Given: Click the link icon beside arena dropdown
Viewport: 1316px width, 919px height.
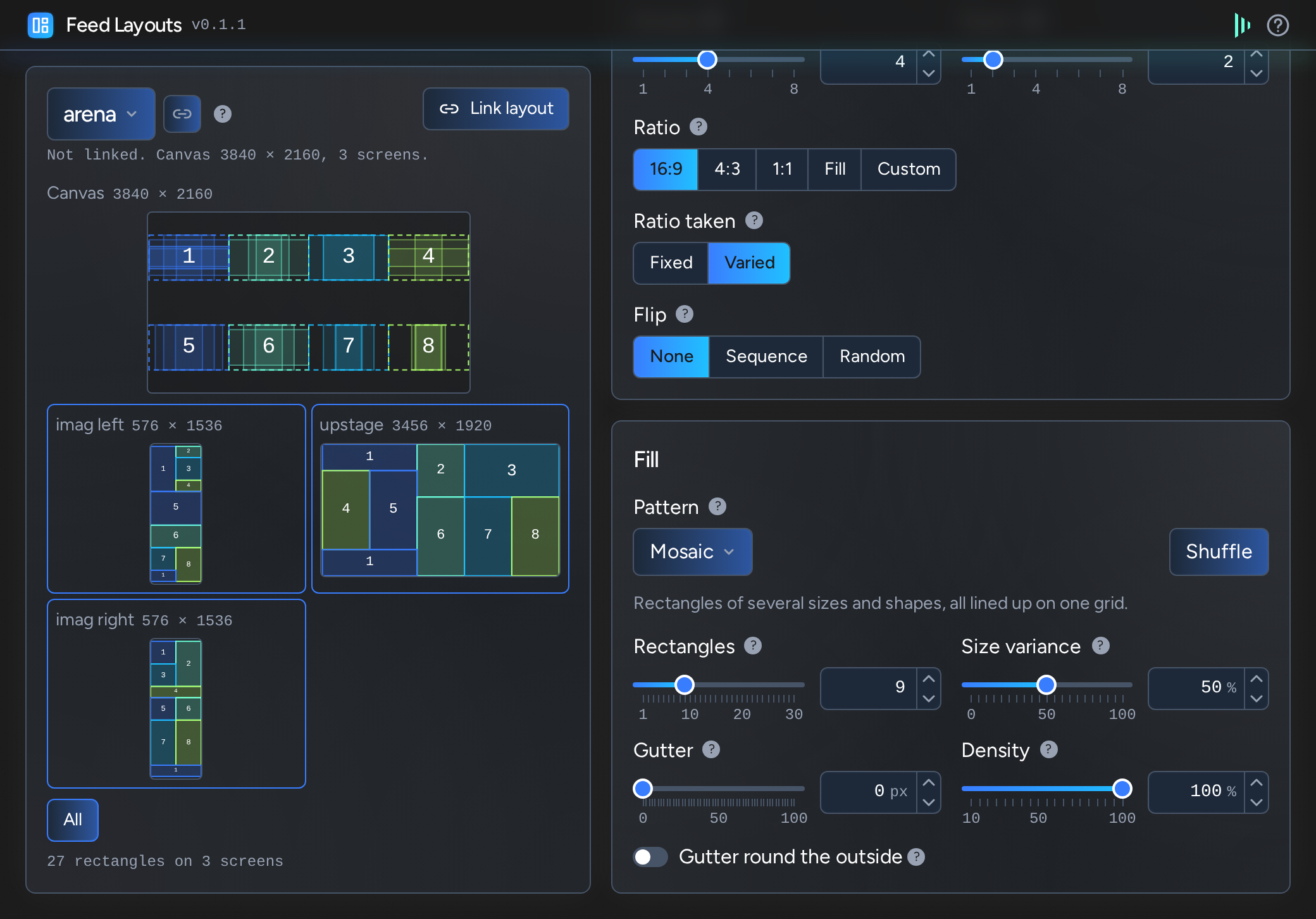Looking at the screenshot, I should point(182,114).
